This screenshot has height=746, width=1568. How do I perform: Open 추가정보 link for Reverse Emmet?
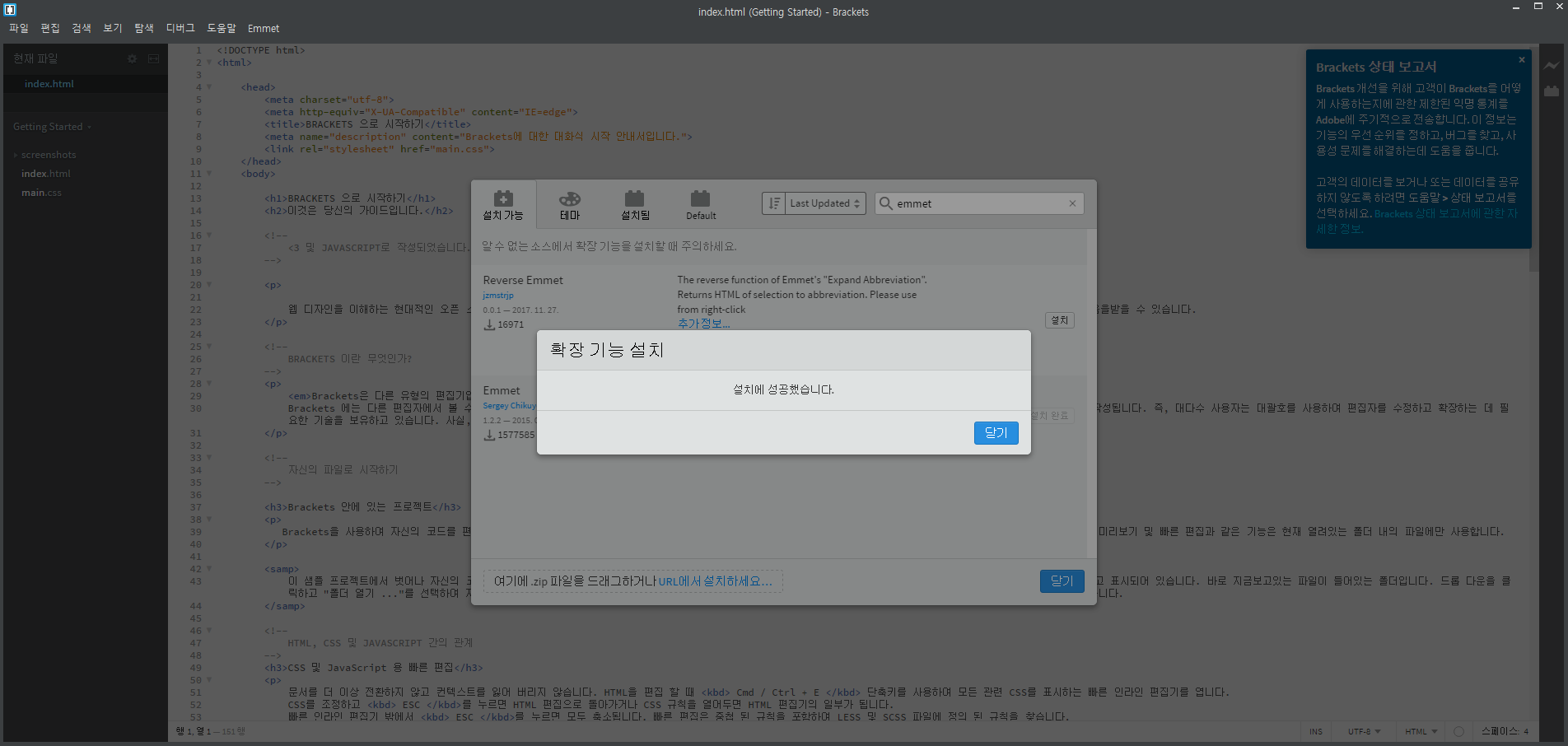tap(703, 324)
